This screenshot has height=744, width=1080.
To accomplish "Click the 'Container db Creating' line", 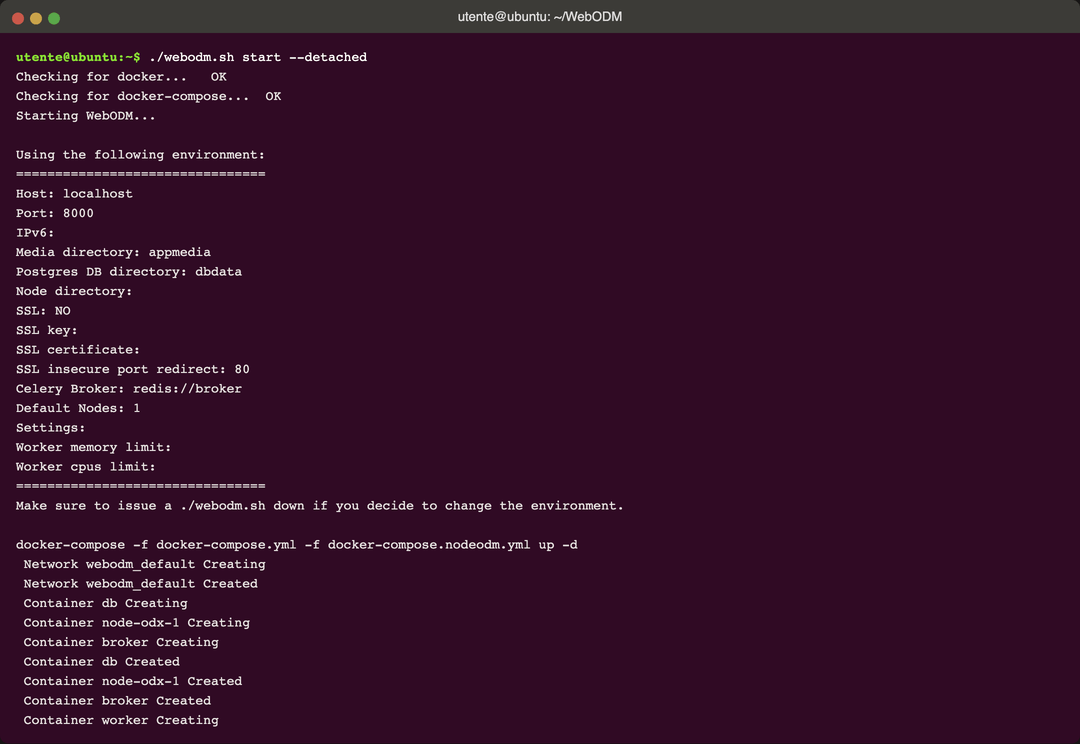I will click(105, 603).
